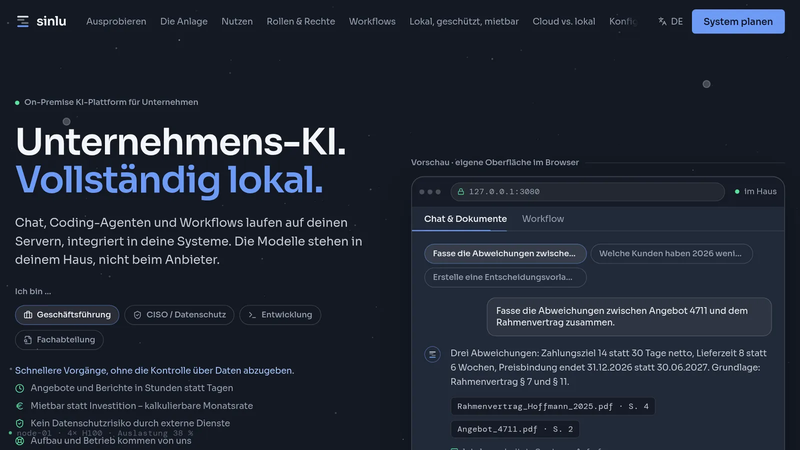800x450 pixels.
Task: Click Kein Datenschutzrisiko durch externe Dienste
Action: 130,423
